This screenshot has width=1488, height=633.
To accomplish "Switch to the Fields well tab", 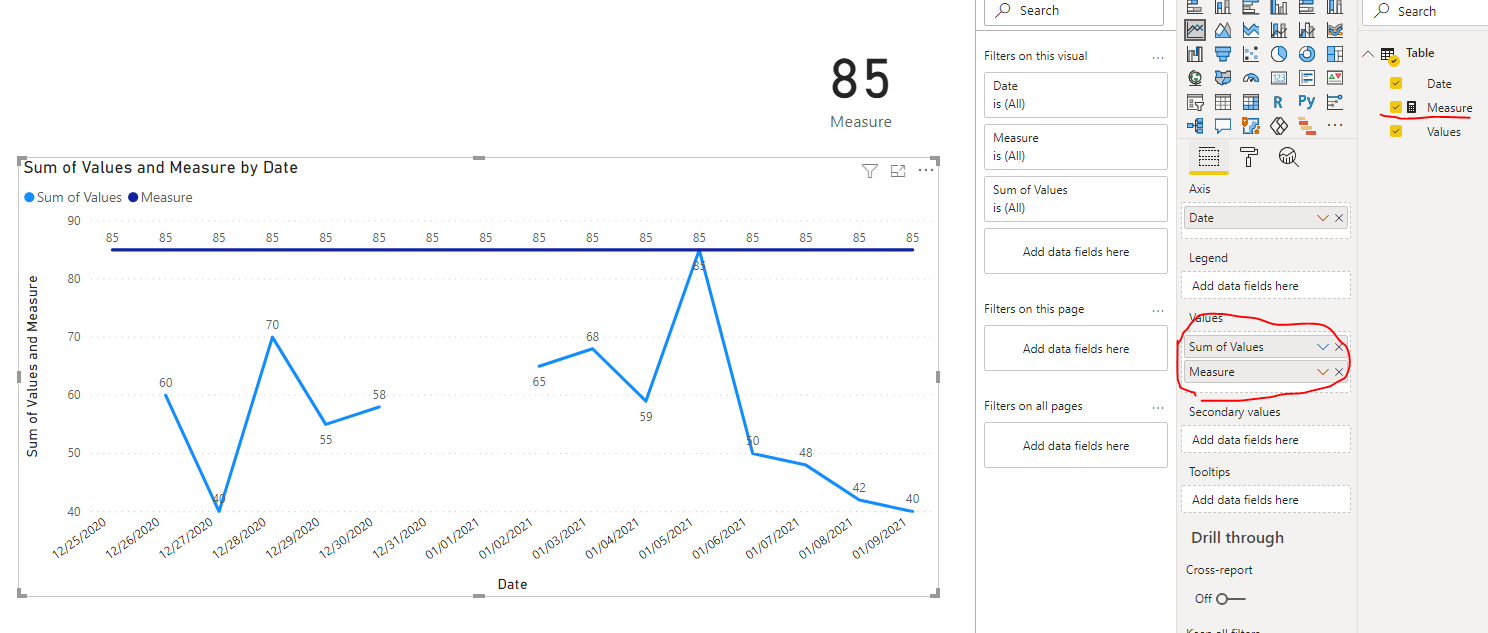I will [1208, 157].
